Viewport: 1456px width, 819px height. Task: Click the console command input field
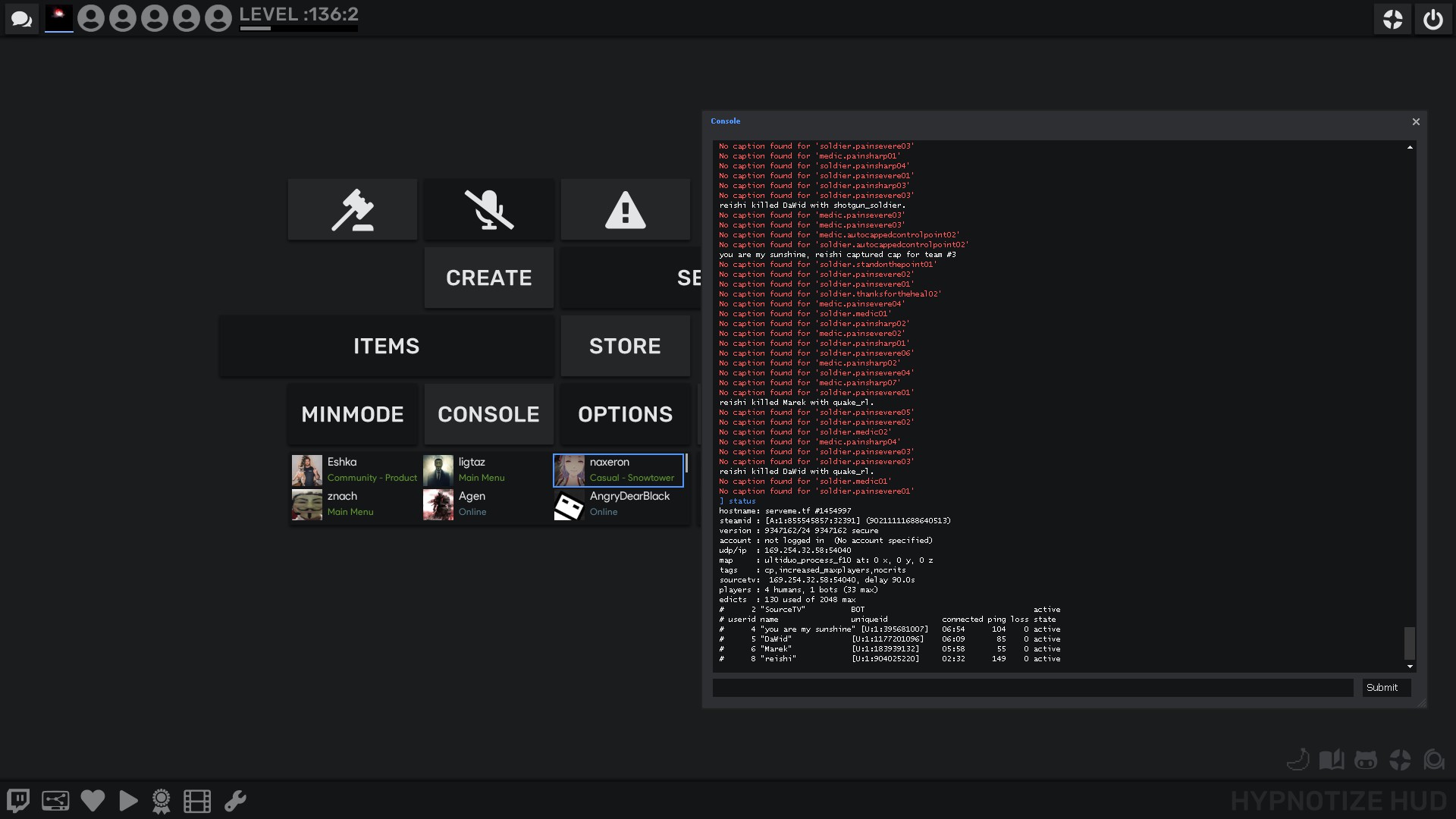point(1032,688)
